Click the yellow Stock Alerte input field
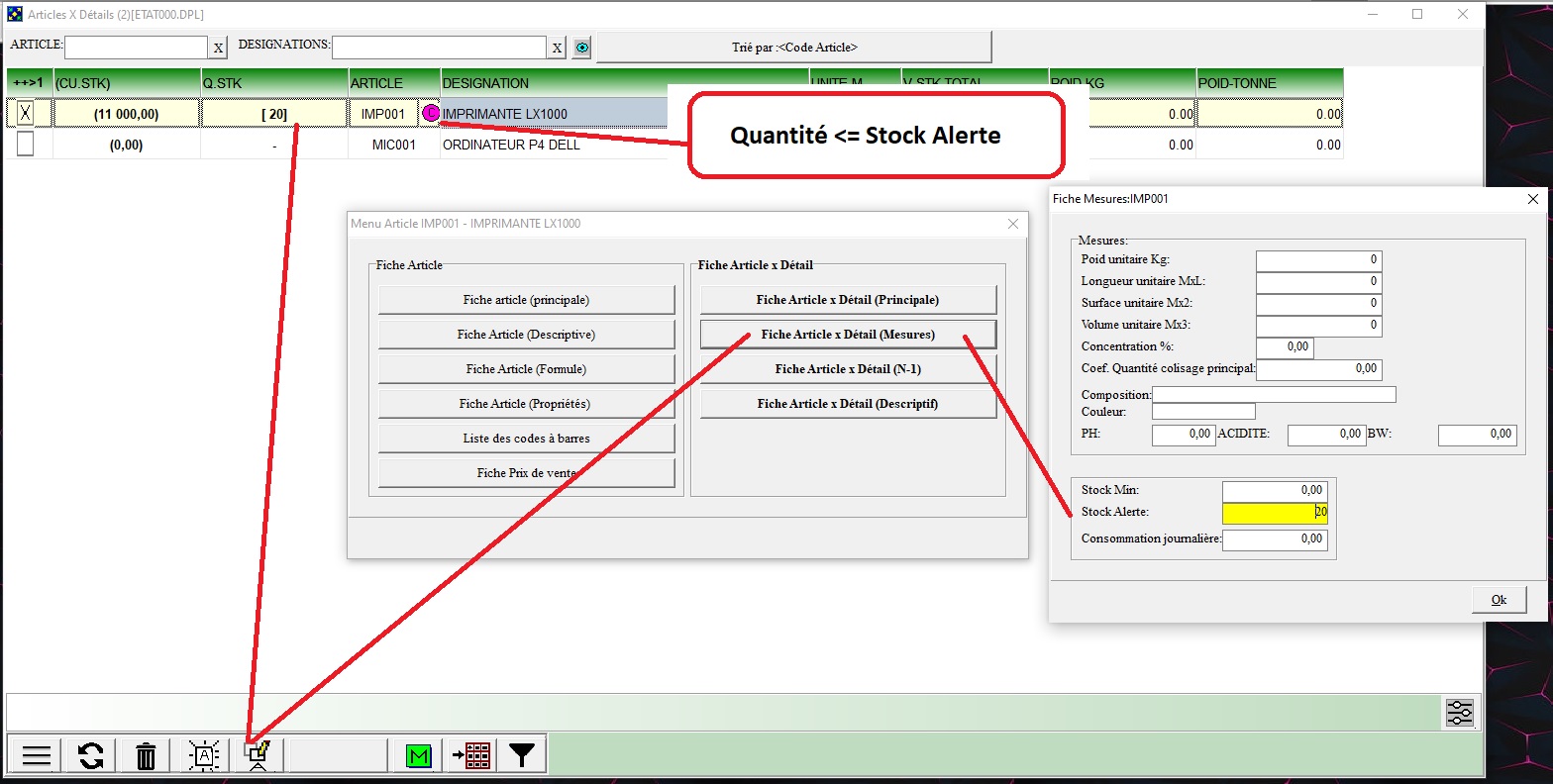1553x784 pixels. (1274, 513)
